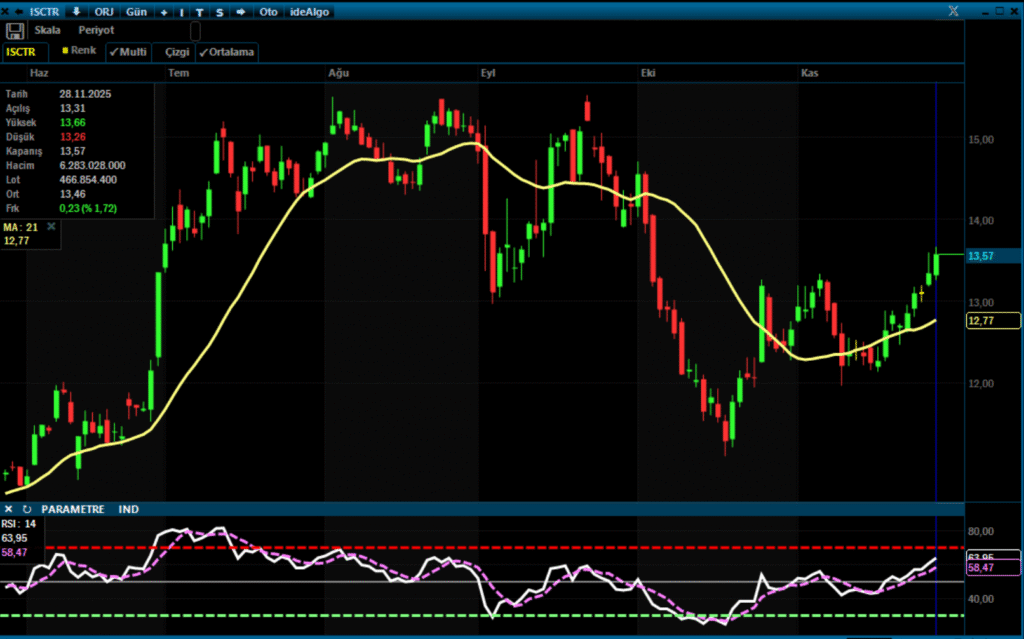Click the plus icon in top toolbar

(163, 12)
